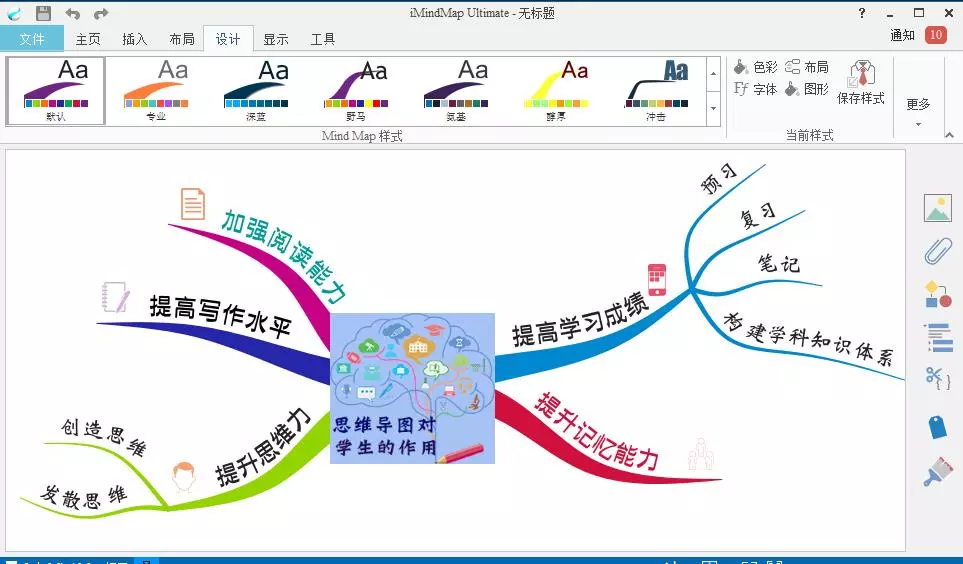The width and height of the screenshot is (963, 564).
Task: Switch to the 布局 tab
Action: [x=182, y=39]
